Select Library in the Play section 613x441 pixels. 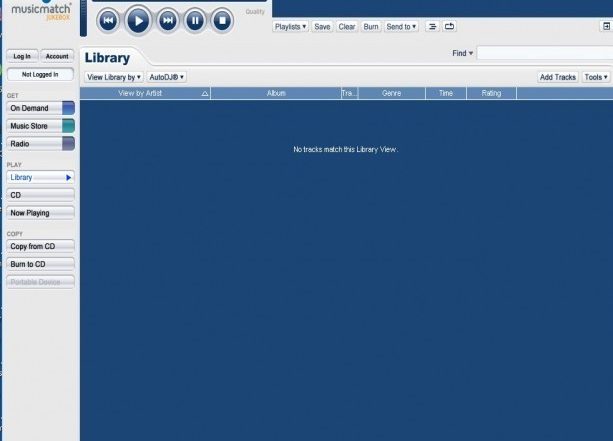click(40, 177)
